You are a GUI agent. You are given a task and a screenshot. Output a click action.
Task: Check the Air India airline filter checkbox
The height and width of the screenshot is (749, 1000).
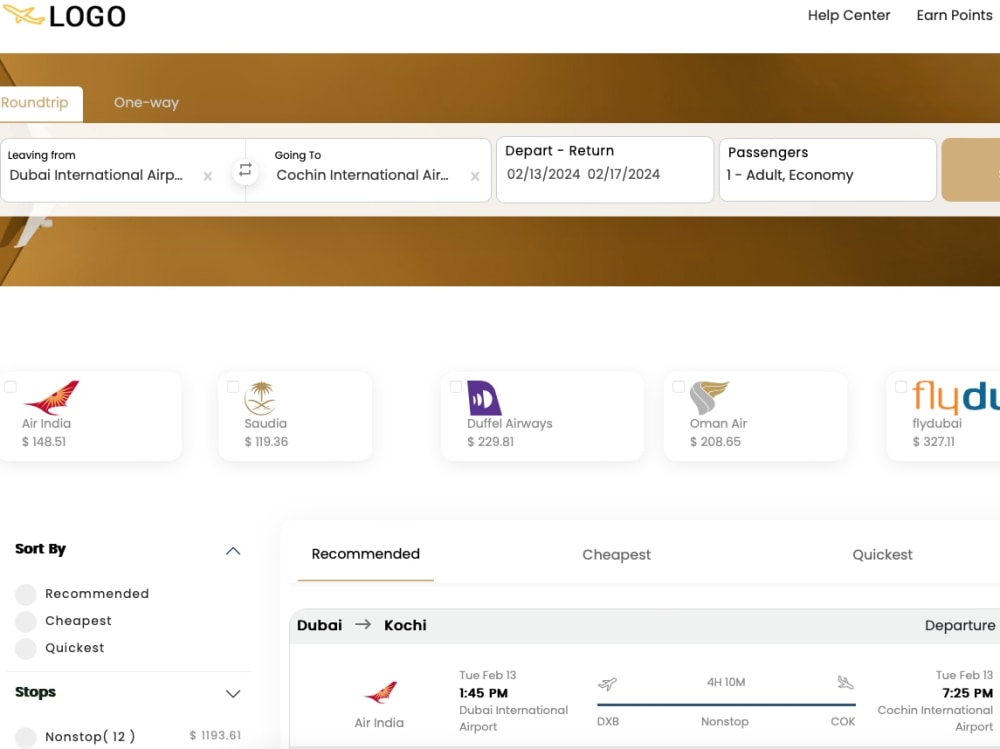[10, 387]
